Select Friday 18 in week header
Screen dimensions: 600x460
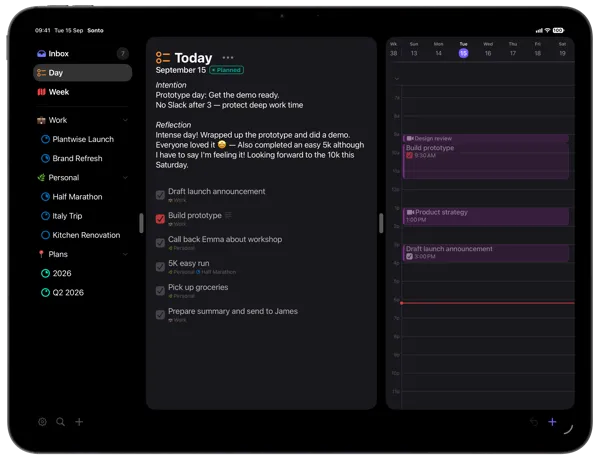click(538, 50)
